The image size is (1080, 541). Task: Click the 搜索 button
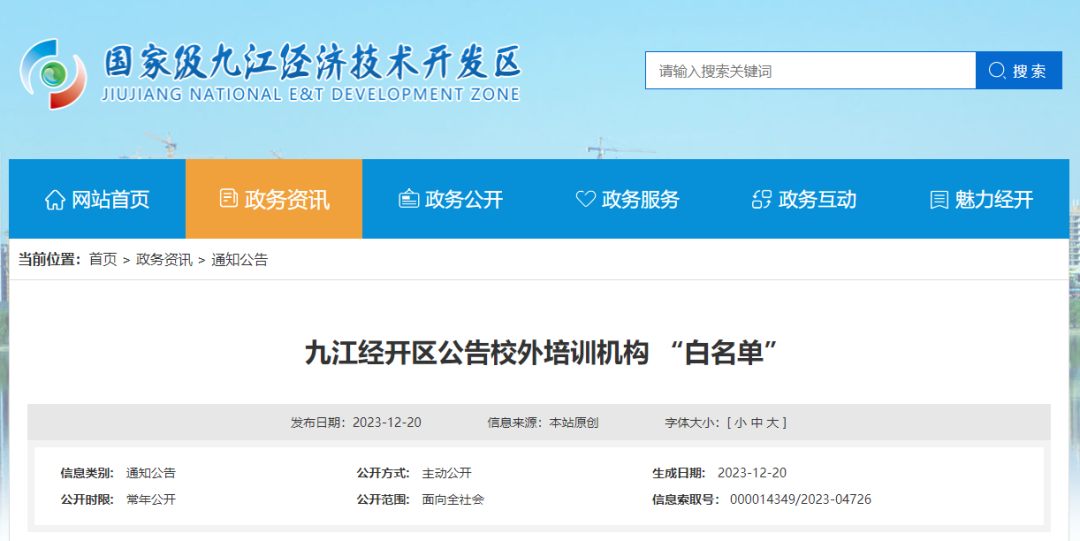pyautogui.click(x=1019, y=70)
